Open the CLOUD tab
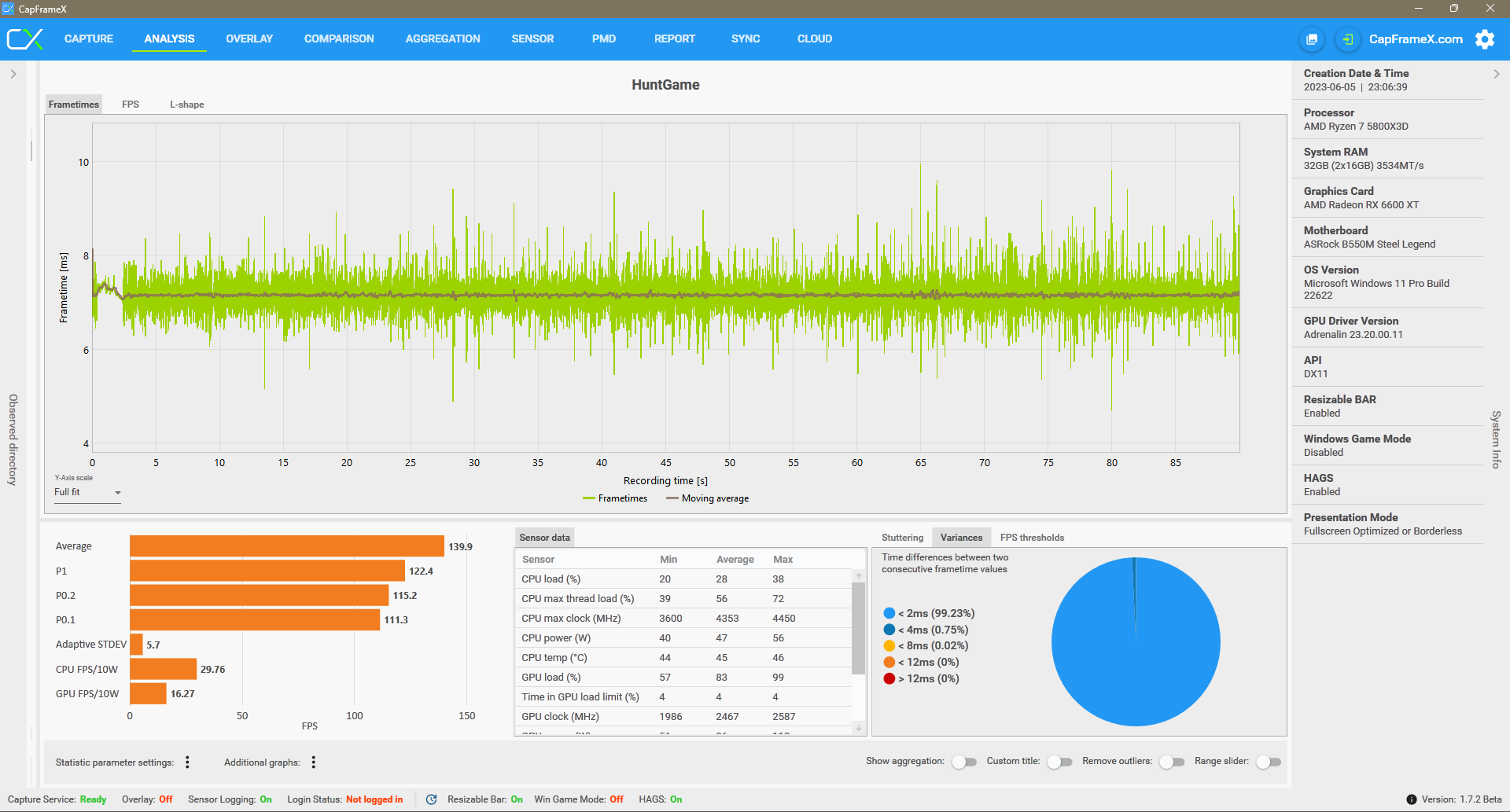Screen dimensions: 1510x812 tap(815, 39)
